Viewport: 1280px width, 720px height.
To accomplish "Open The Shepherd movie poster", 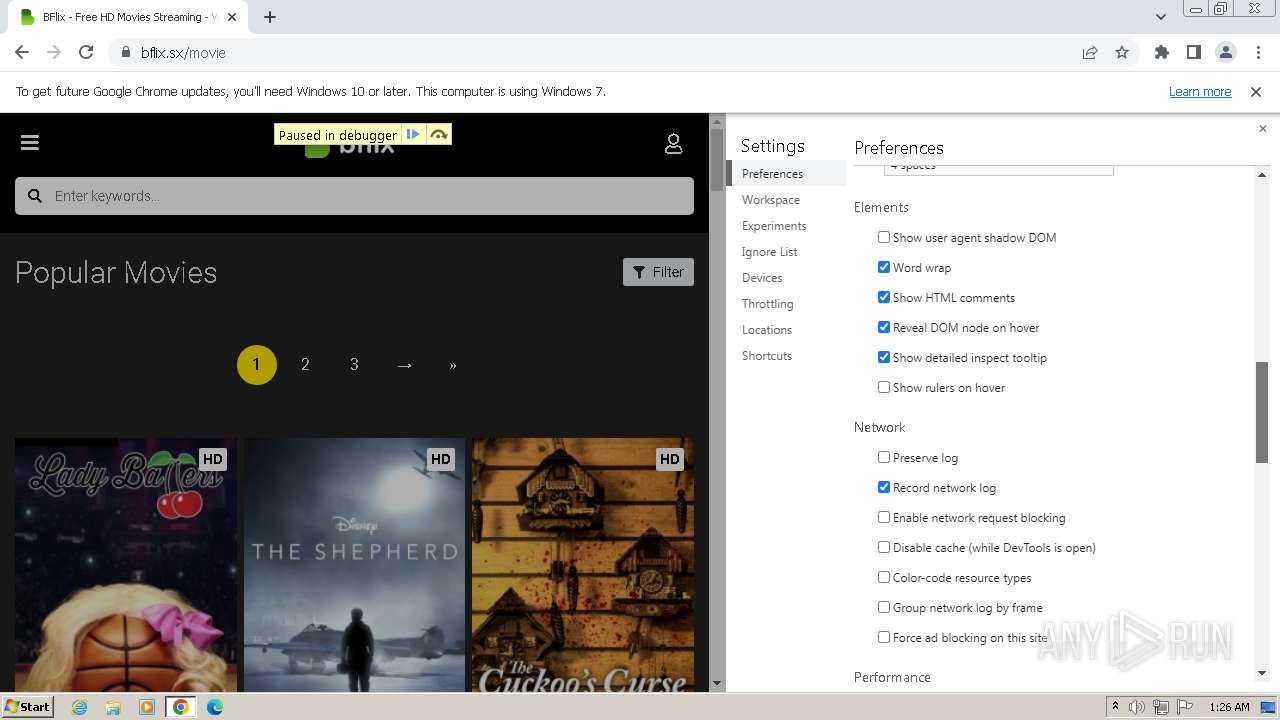I will [x=354, y=565].
